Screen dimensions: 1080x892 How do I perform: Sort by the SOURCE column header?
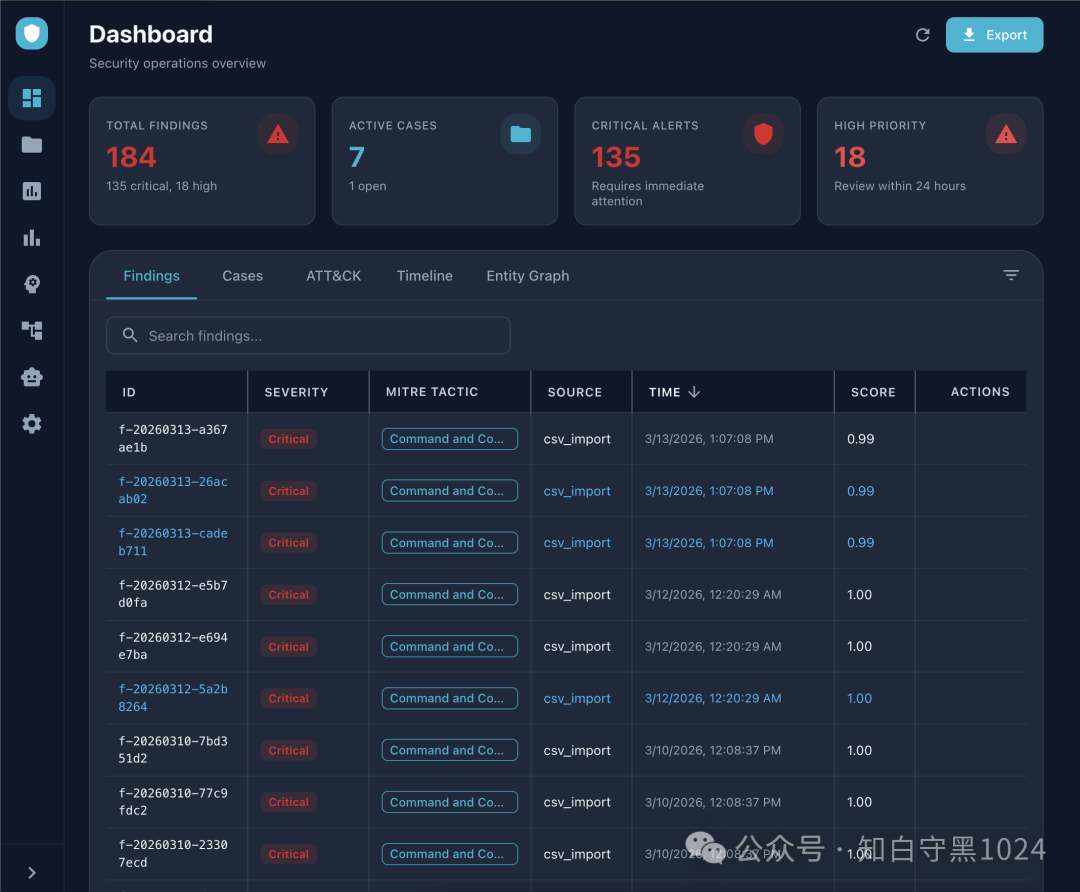point(574,392)
